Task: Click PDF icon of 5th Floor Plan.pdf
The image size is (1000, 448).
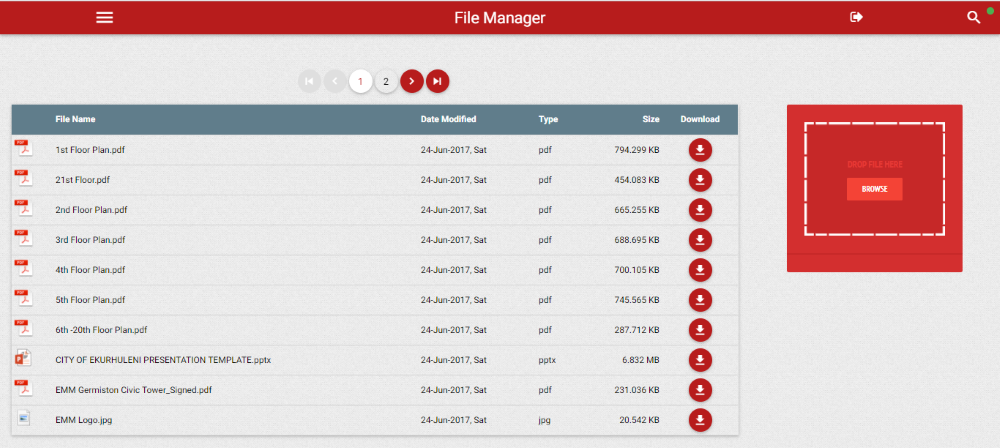Action: click(24, 298)
